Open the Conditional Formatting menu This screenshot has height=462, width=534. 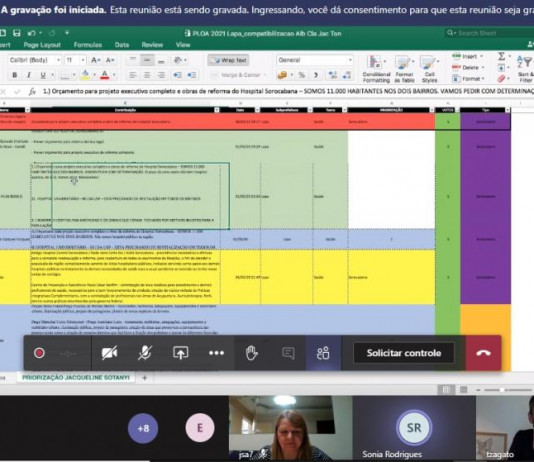click(376, 69)
